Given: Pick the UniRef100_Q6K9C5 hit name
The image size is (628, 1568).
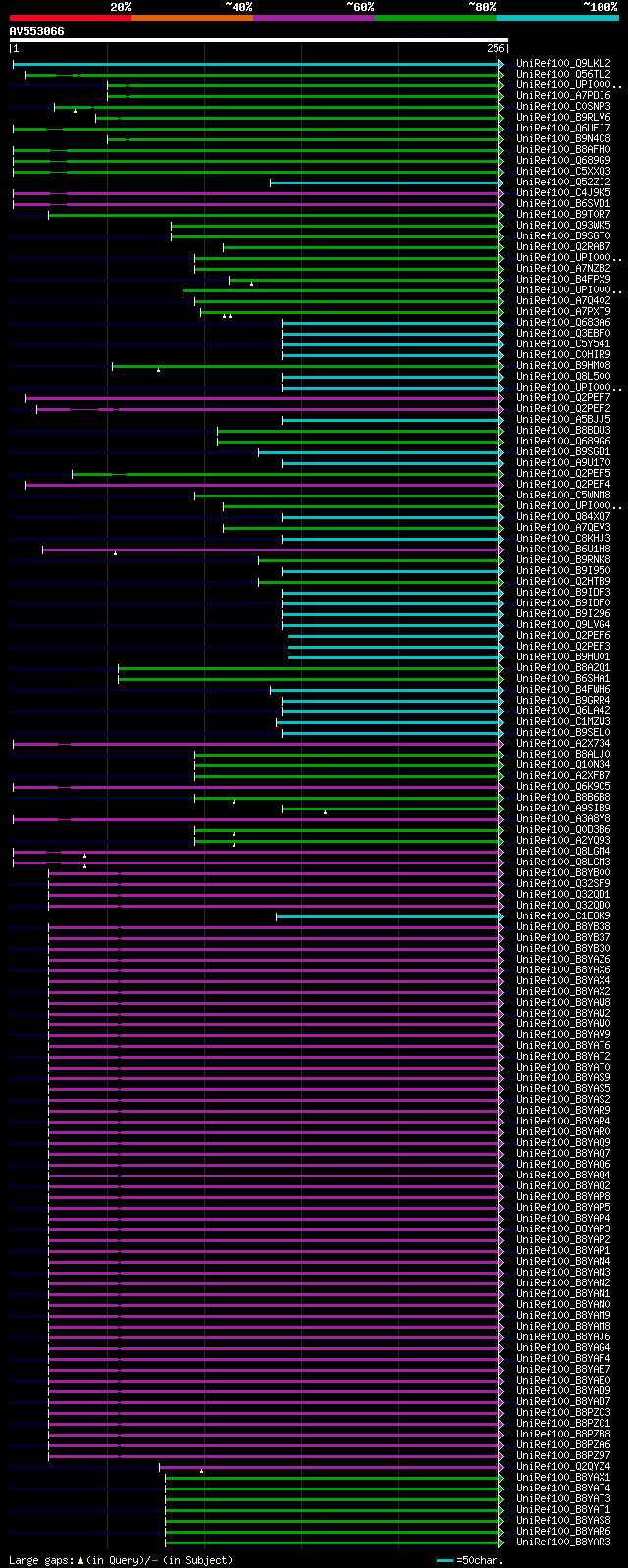Looking at the screenshot, I should [x=563, y=786].
